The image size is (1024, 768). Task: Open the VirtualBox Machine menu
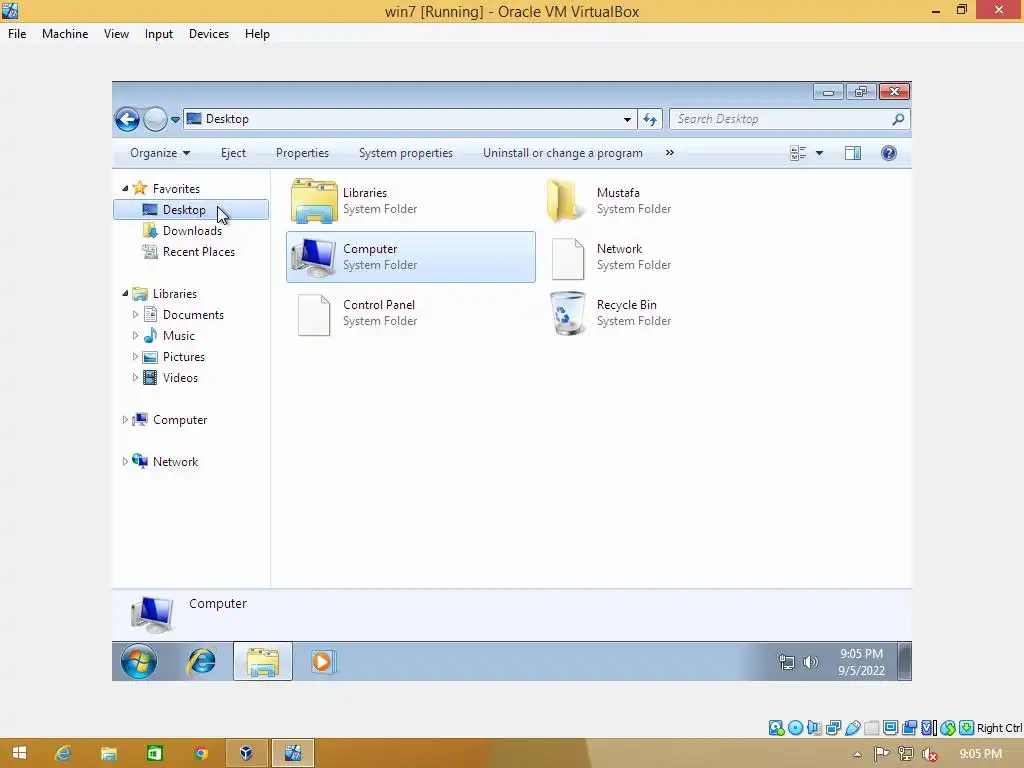(x=65, y=34)
